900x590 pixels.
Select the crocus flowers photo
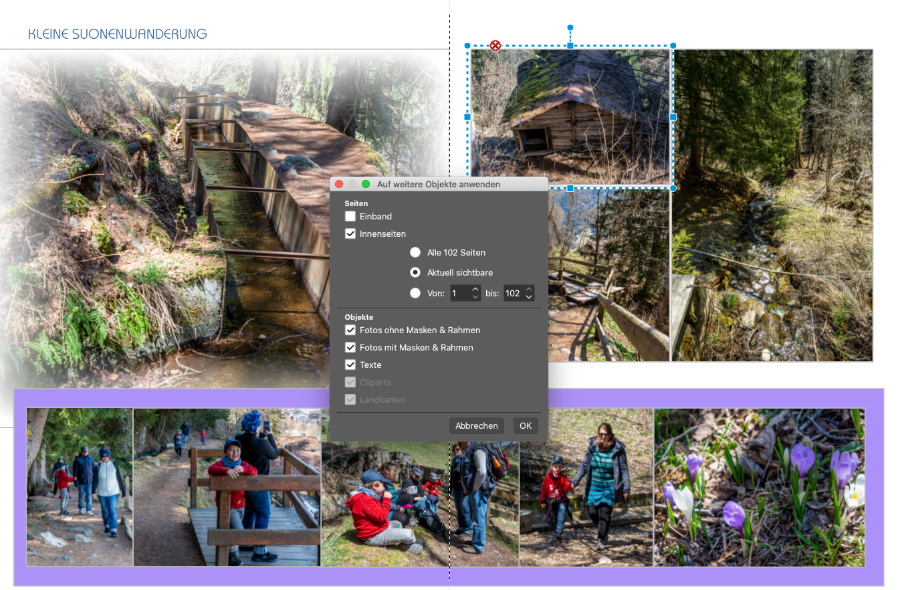click(x=759, y=487)
